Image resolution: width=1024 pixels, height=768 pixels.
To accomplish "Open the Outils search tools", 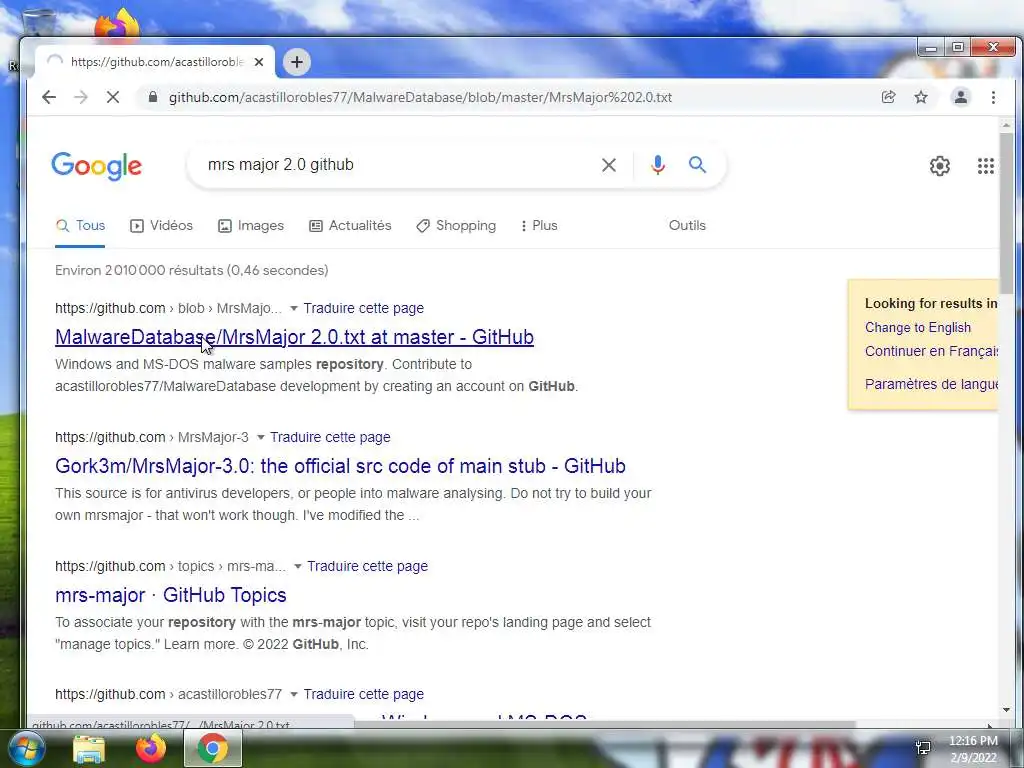I will pyautogui.click(x=687, y=225).
